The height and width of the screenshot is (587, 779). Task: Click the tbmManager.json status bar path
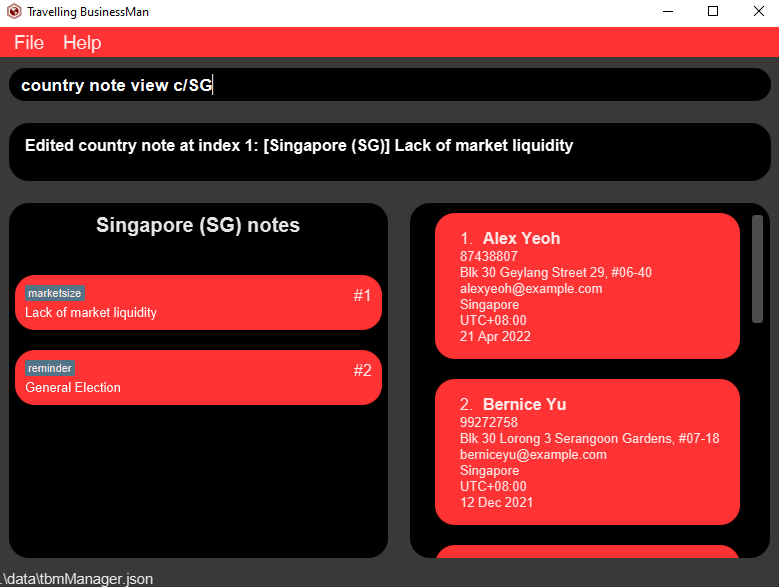tap(77, 578)
